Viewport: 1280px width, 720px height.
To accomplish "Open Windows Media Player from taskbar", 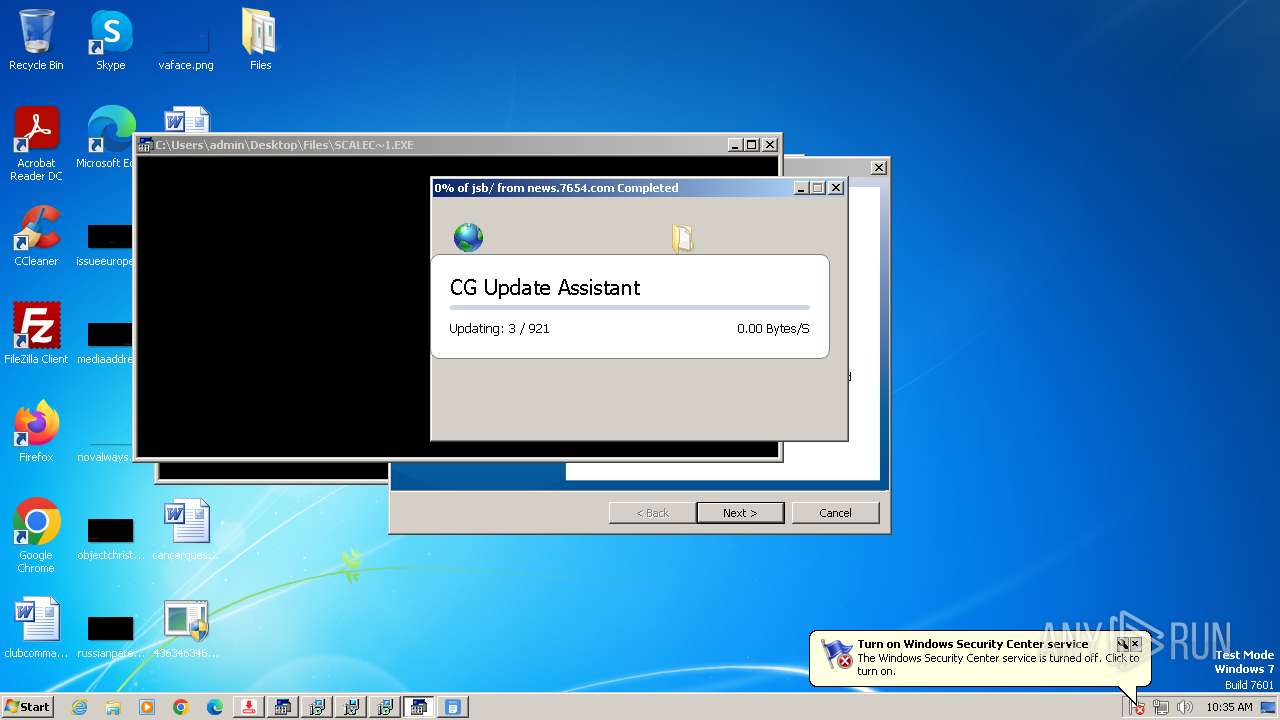I will pyautogui.click(x=147, y=707).
